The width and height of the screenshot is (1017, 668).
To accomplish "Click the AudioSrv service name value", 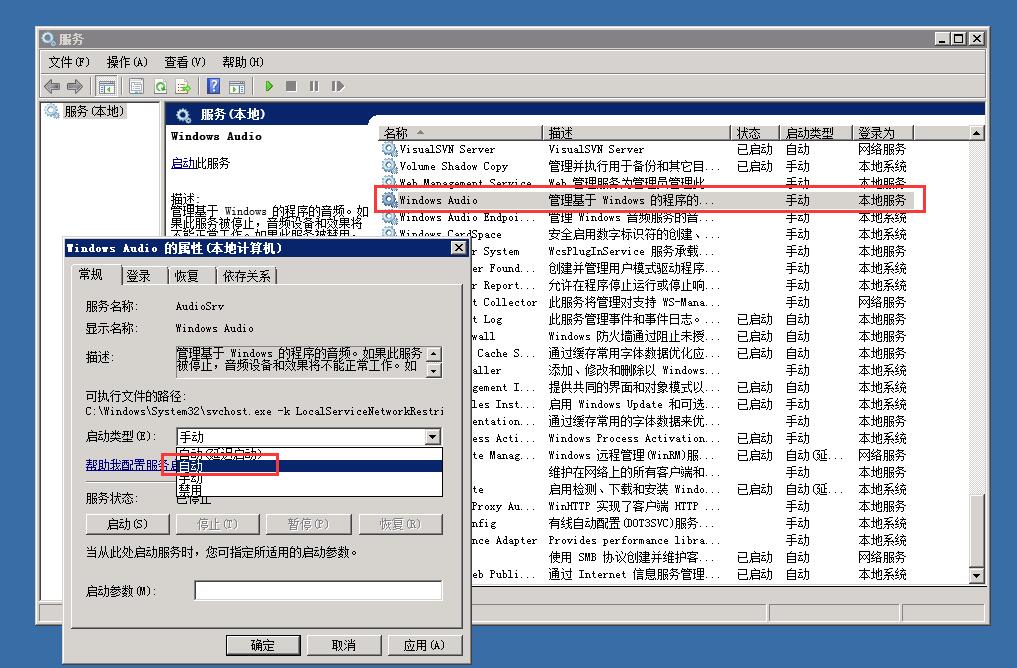I will coord(200,306).
